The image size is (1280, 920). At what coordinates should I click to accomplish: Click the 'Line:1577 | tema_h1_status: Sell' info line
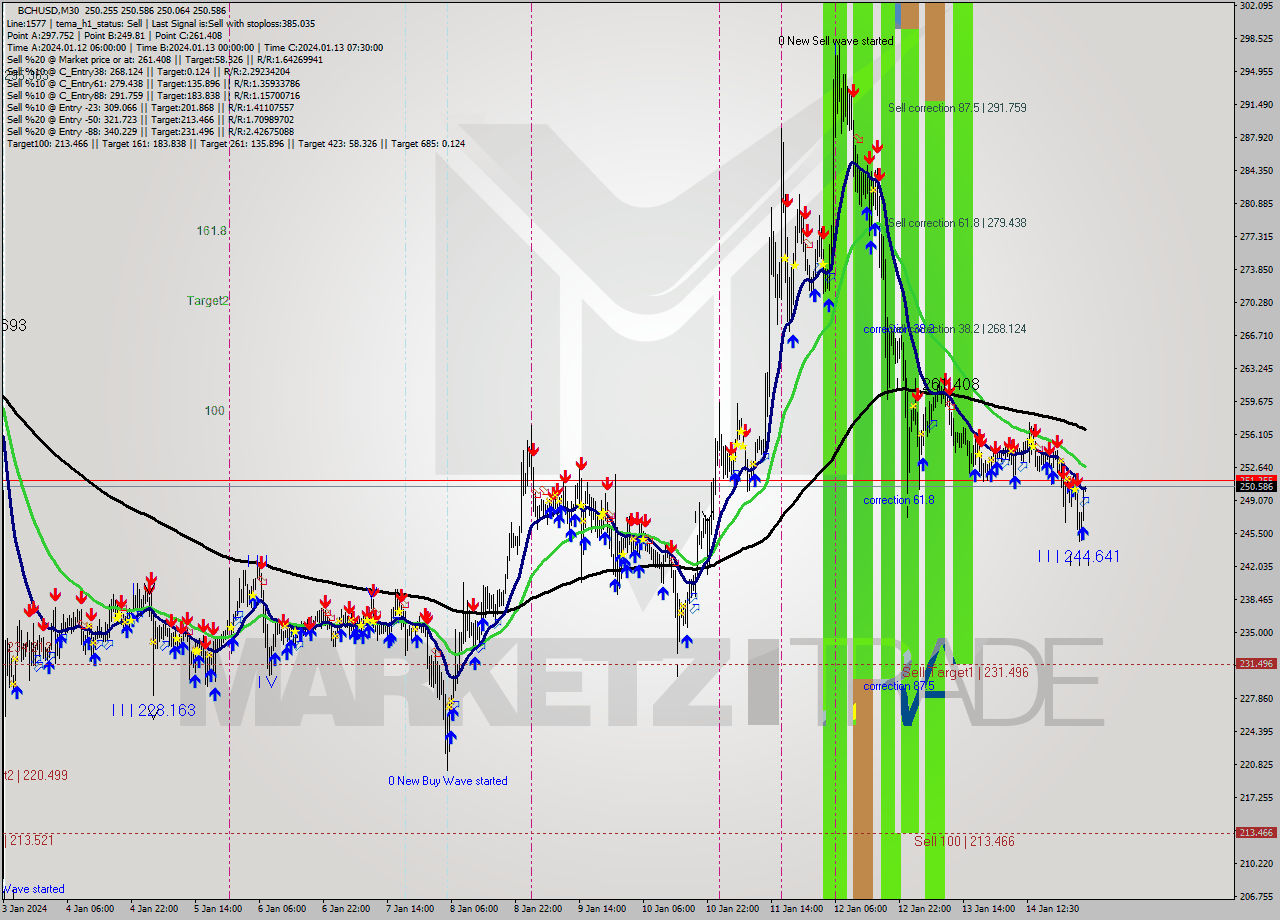tap(160, 23)
